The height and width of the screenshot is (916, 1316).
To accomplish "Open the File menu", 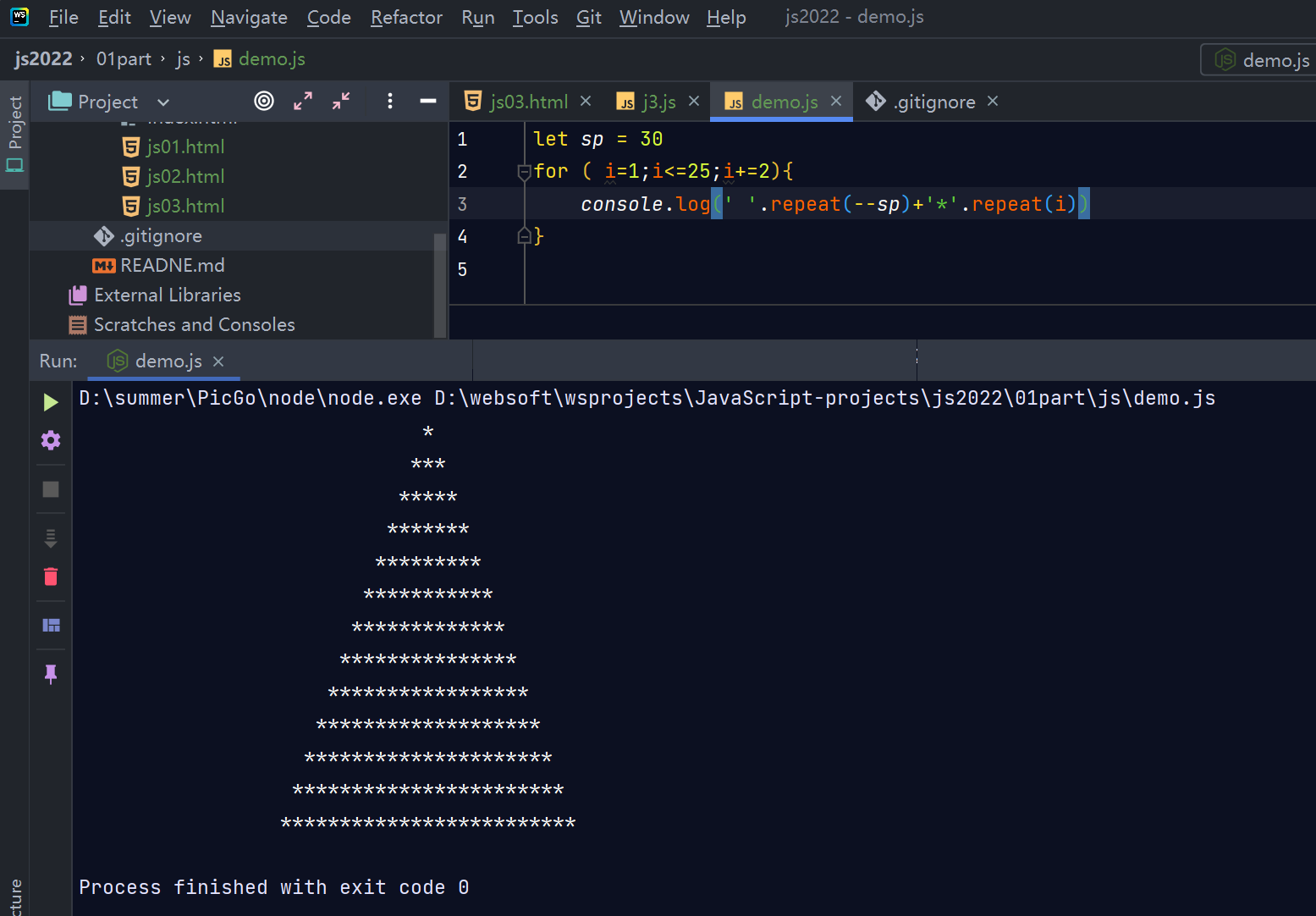I will pos(63,17).
